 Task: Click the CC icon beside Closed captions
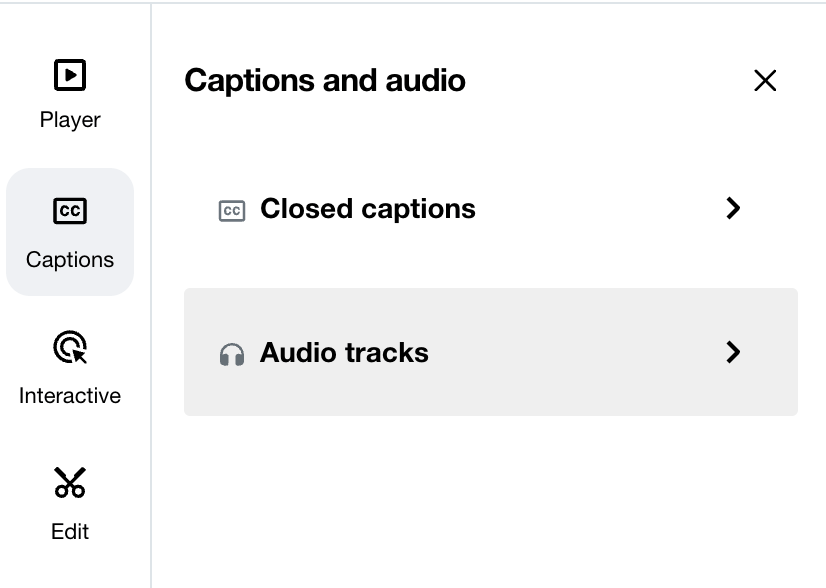pyautogui.click(x=231, y=209)
